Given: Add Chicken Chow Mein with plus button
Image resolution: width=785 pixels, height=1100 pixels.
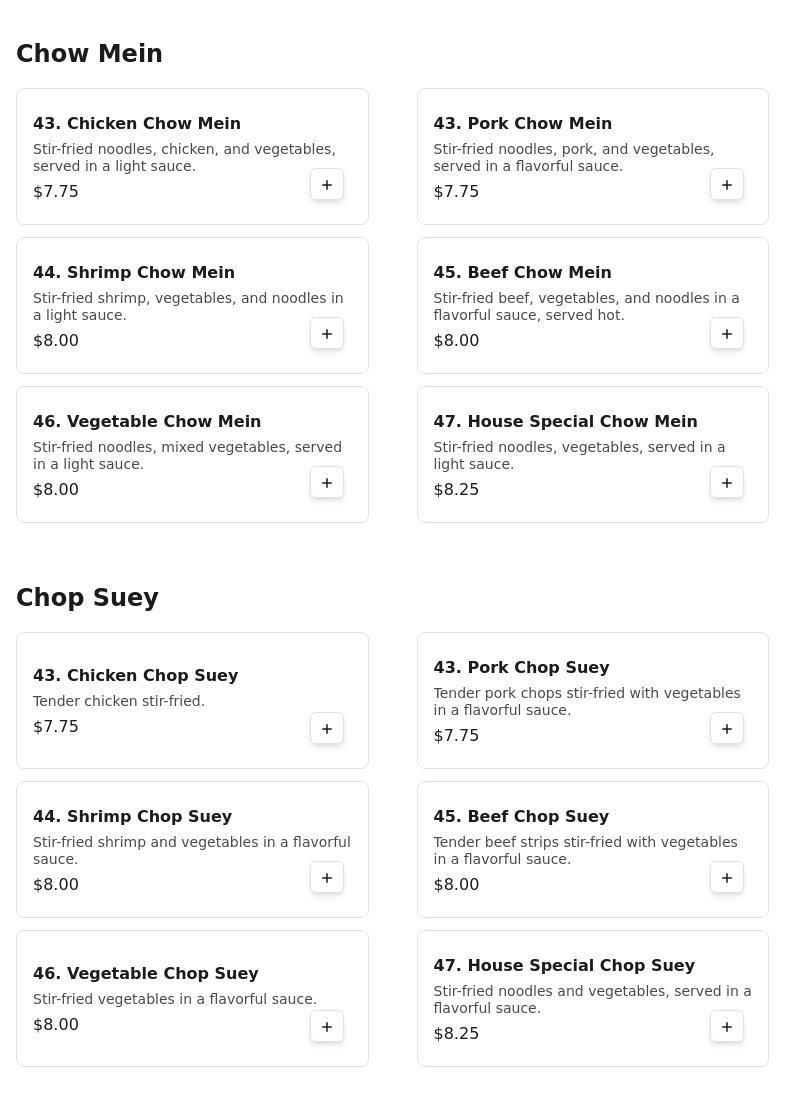Looking at the screenshot, I should 327,185.
